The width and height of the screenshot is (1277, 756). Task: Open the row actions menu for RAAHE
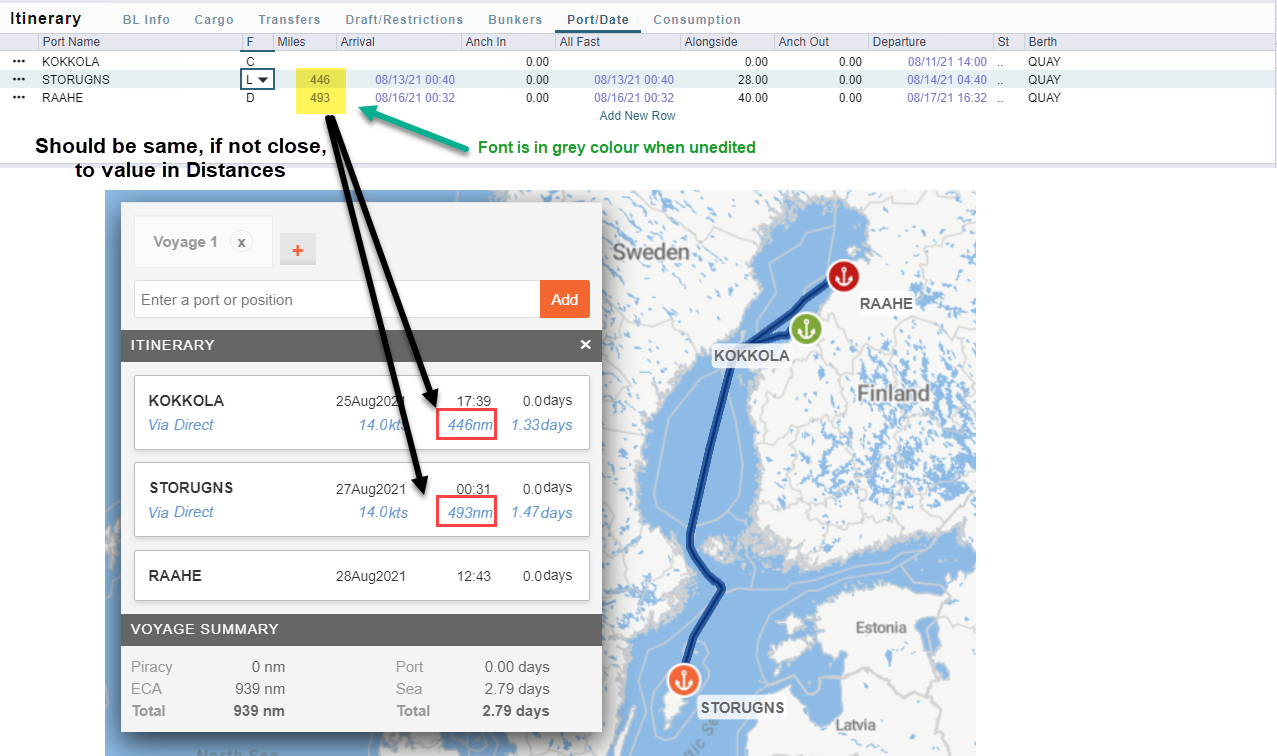[17, 97]
